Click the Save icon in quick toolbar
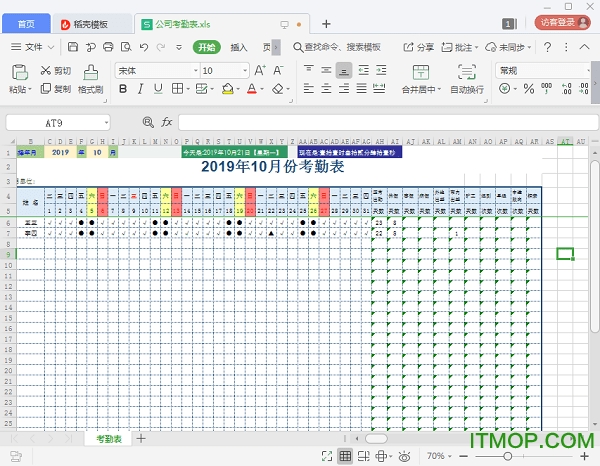 [x=73, y=47]
